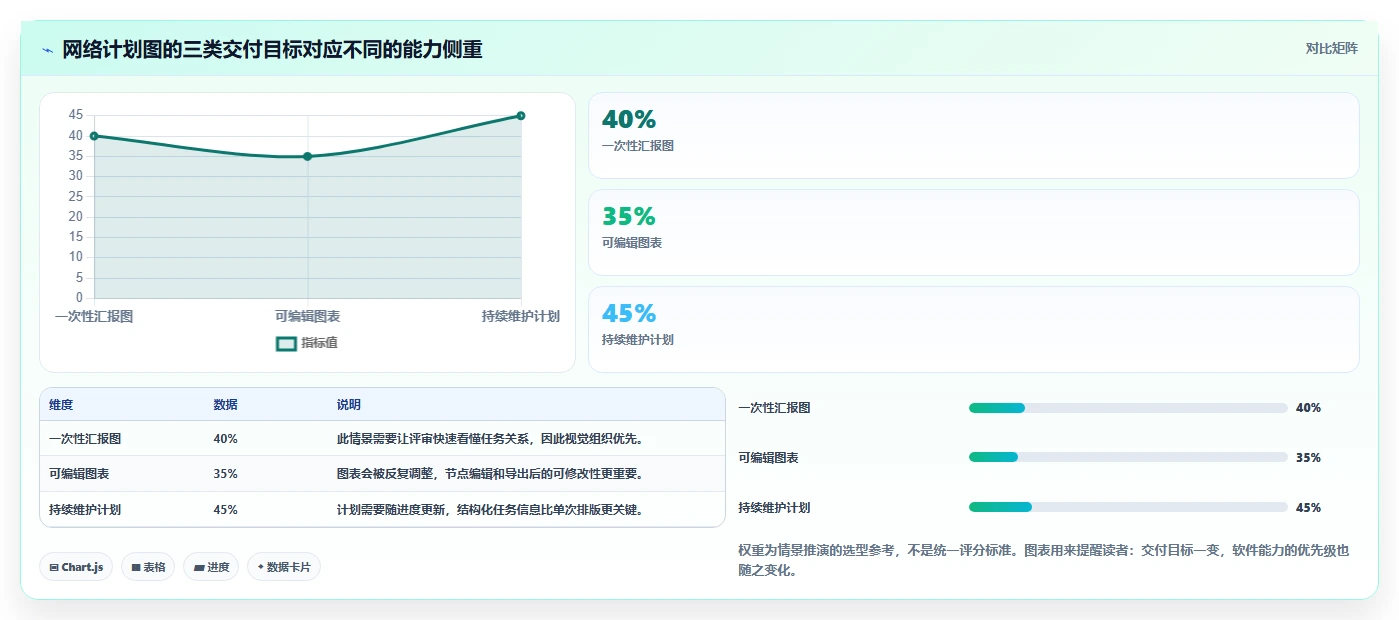Click the 45% cell in the table

pos(225,510)
